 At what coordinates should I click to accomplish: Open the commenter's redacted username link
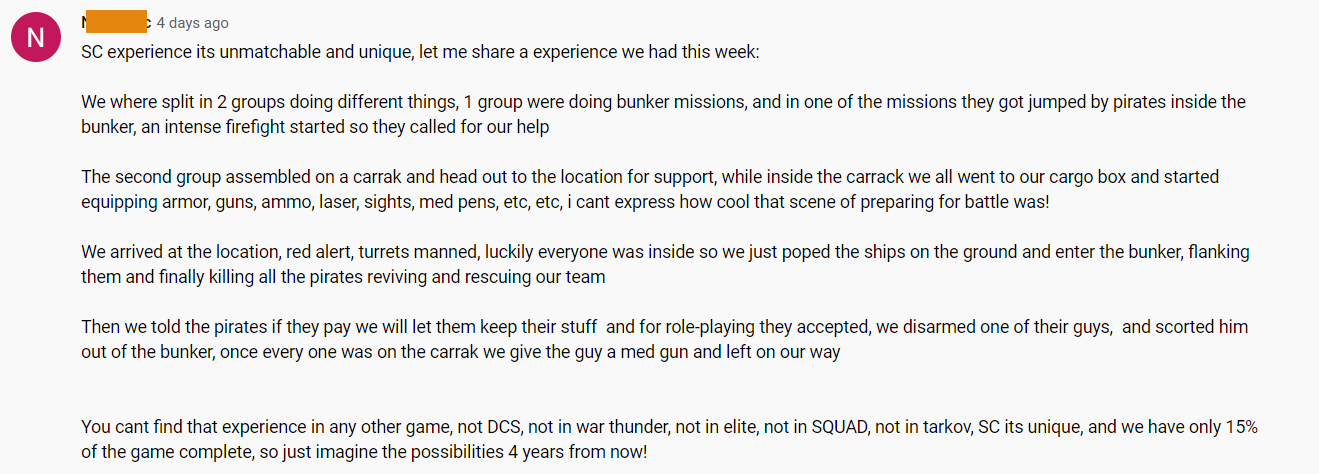click(115, 22)
